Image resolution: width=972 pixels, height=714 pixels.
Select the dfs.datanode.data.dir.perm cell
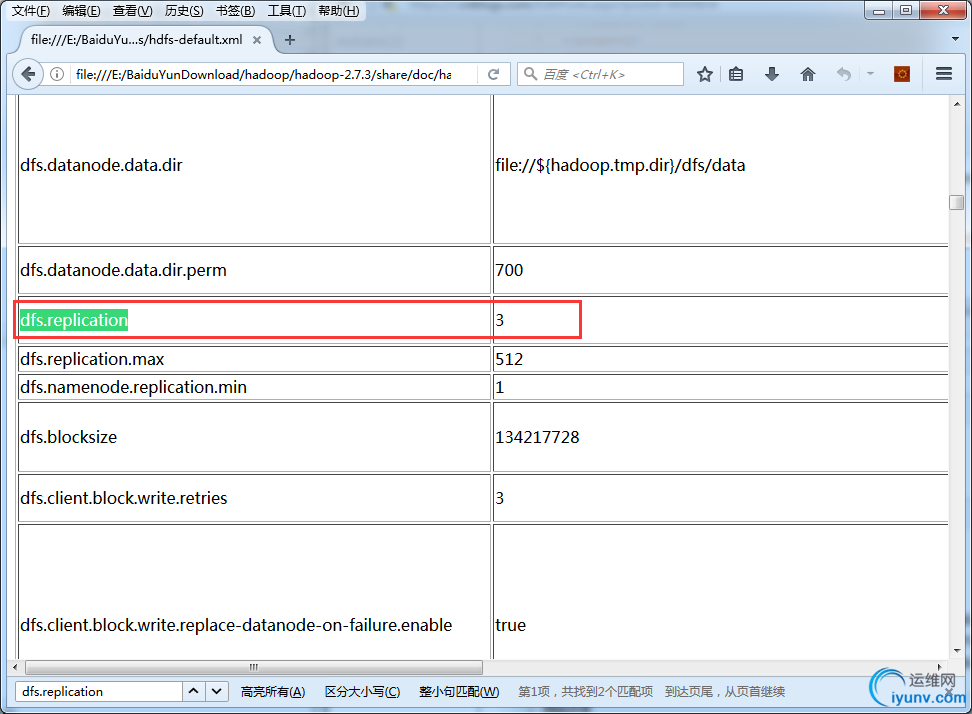(254, 270)
